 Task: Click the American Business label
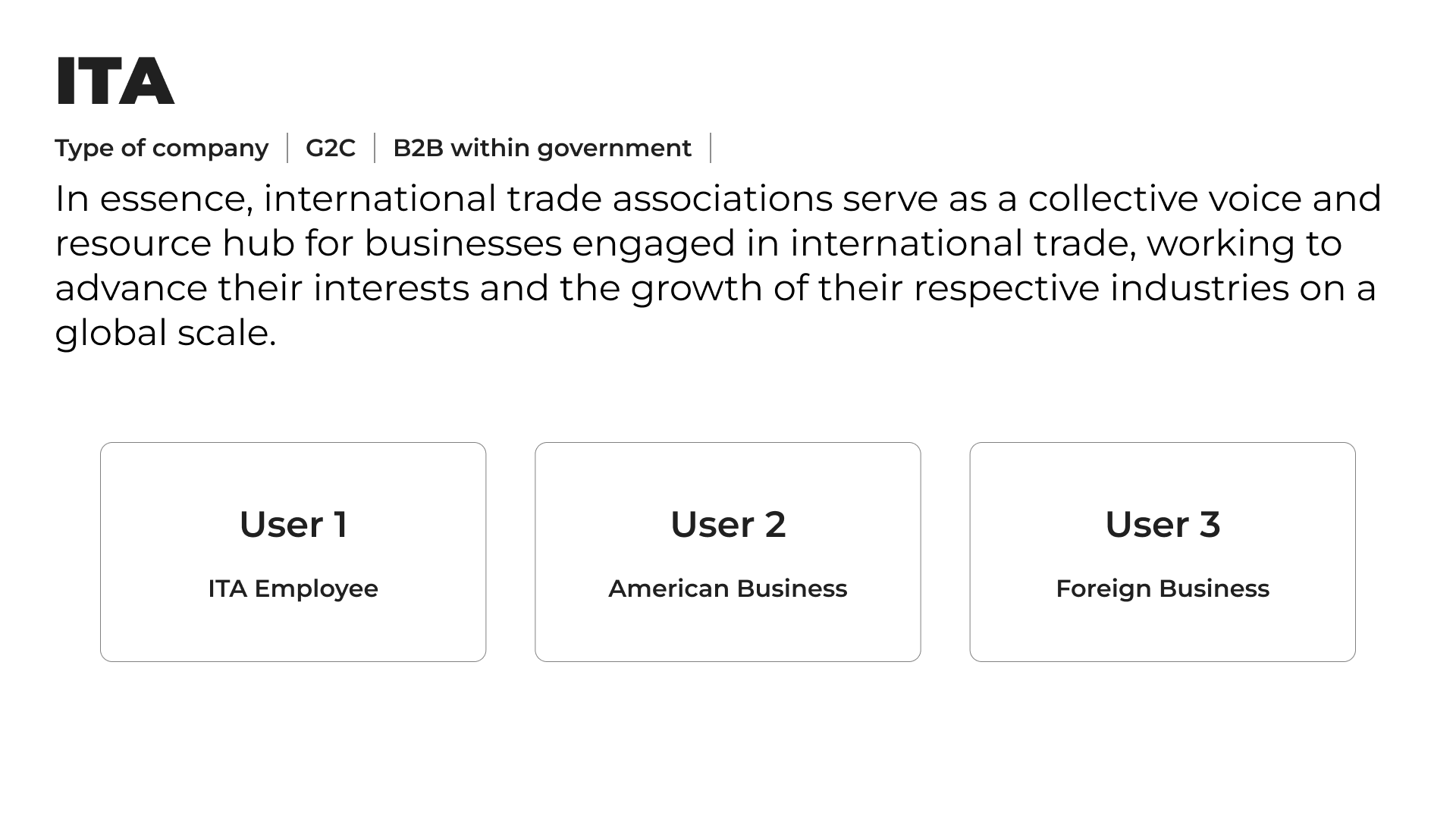click(x=728, y=588)
